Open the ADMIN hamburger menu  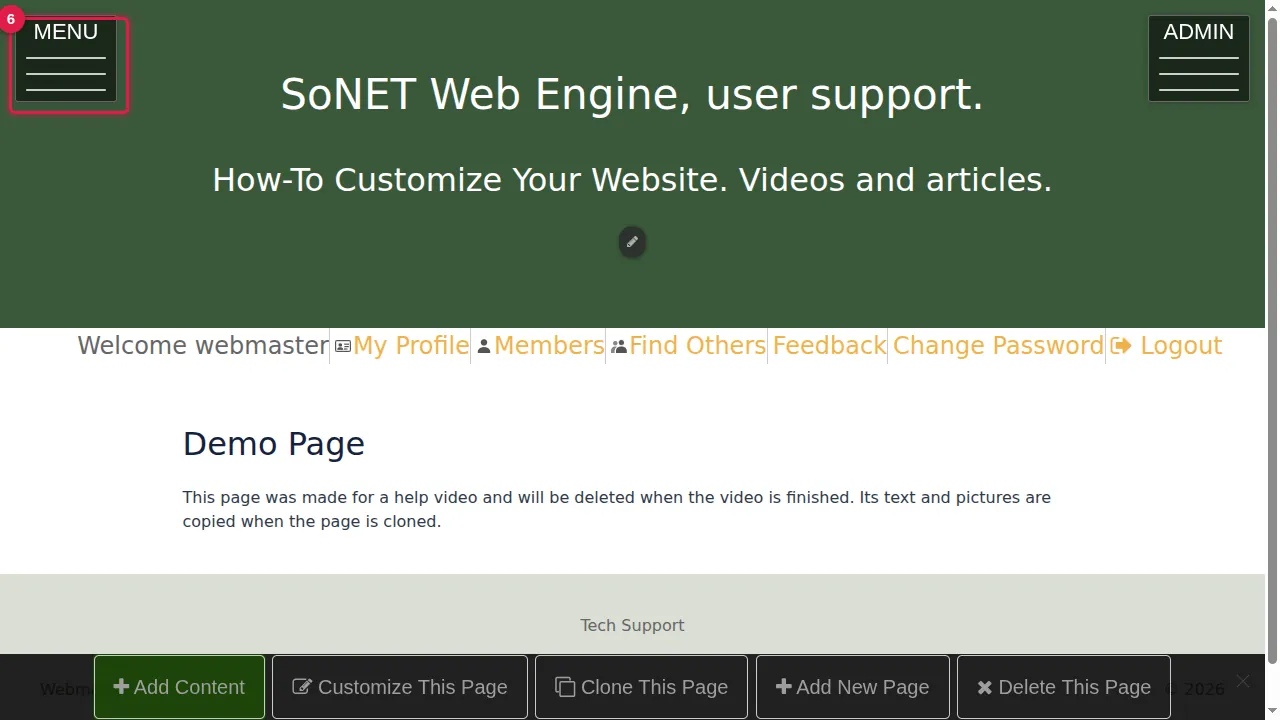(1199, 59)
